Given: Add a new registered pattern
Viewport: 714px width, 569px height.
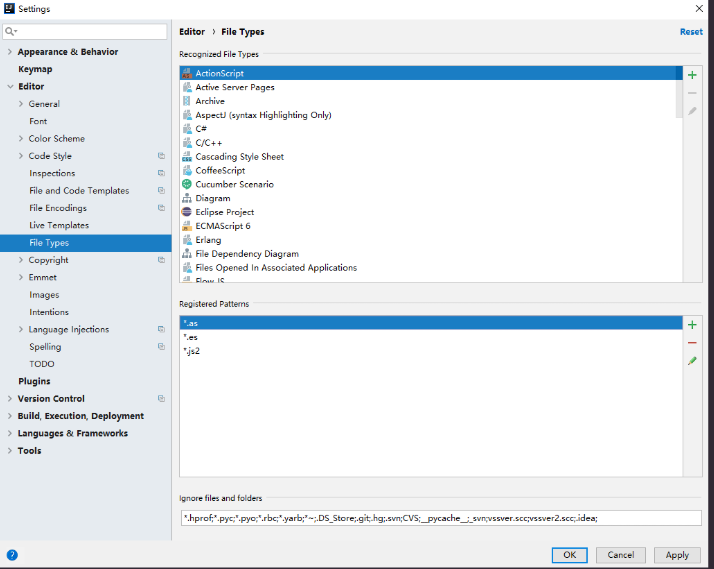Looking at the screenshot, I should click(x=692, y=325).
